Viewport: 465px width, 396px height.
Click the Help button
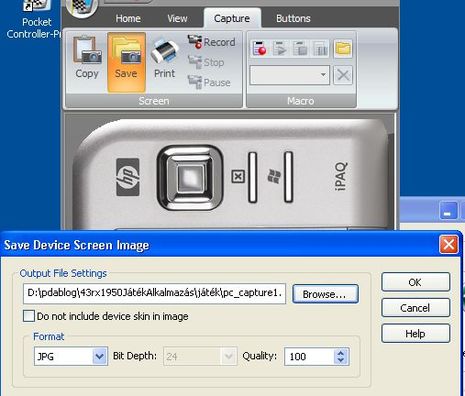click(x=415, y=333)
